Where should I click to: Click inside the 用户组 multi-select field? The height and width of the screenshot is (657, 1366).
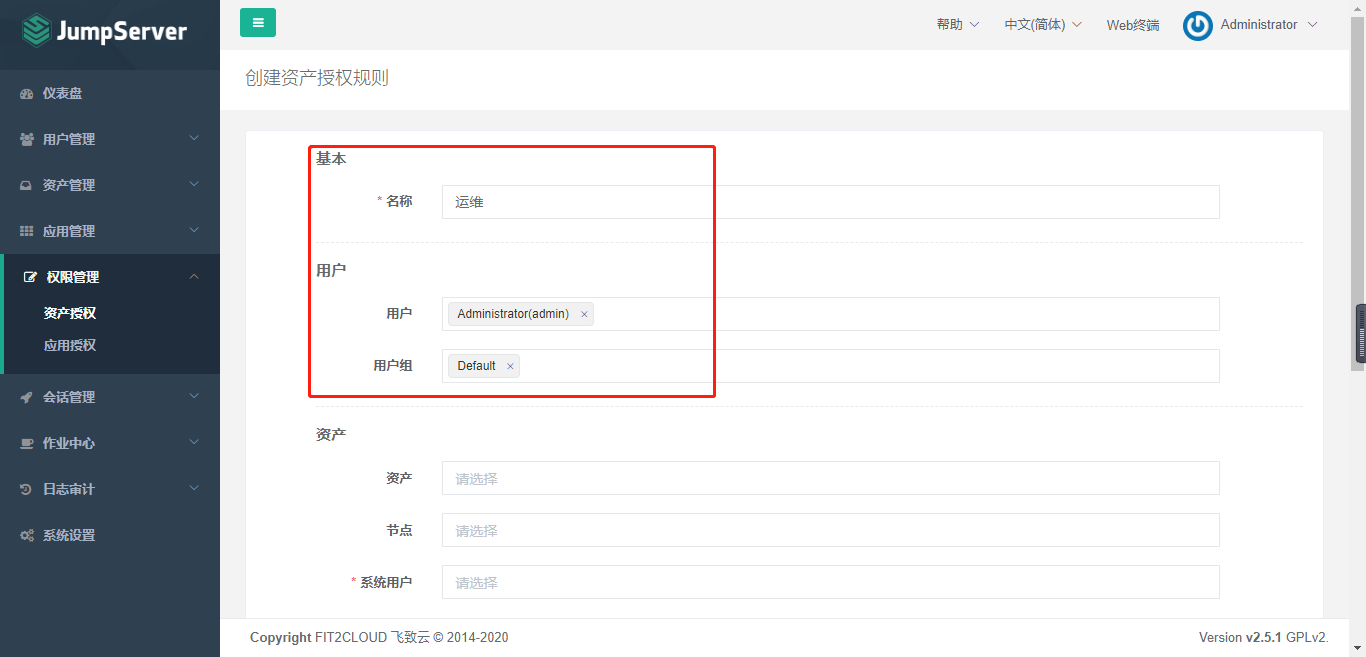pyautogui.click(x=830, y=366)
